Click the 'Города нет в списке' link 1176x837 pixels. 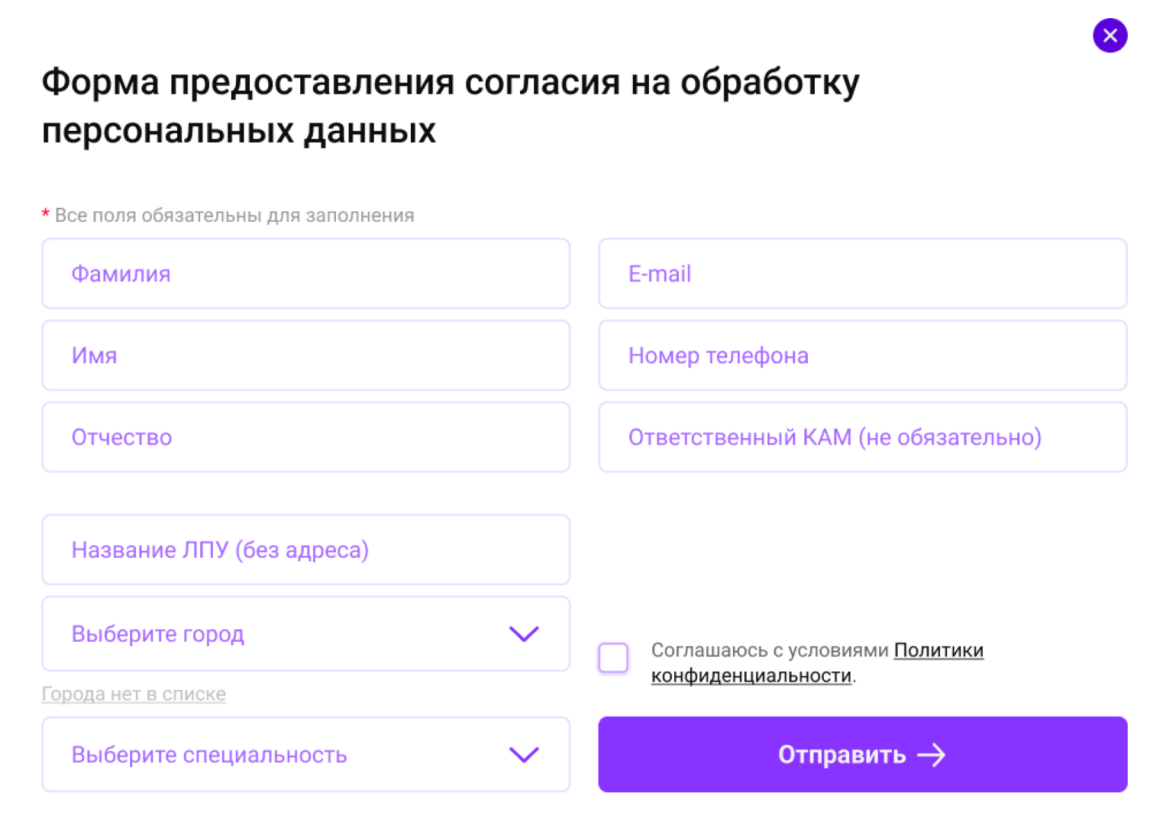coord(134,694)
